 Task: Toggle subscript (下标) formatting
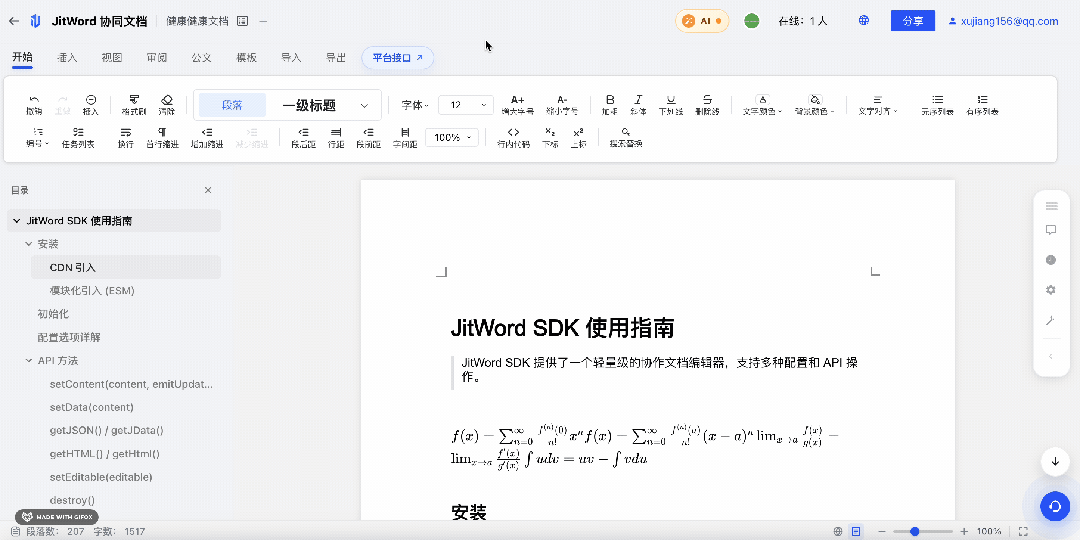pos(550,137)
